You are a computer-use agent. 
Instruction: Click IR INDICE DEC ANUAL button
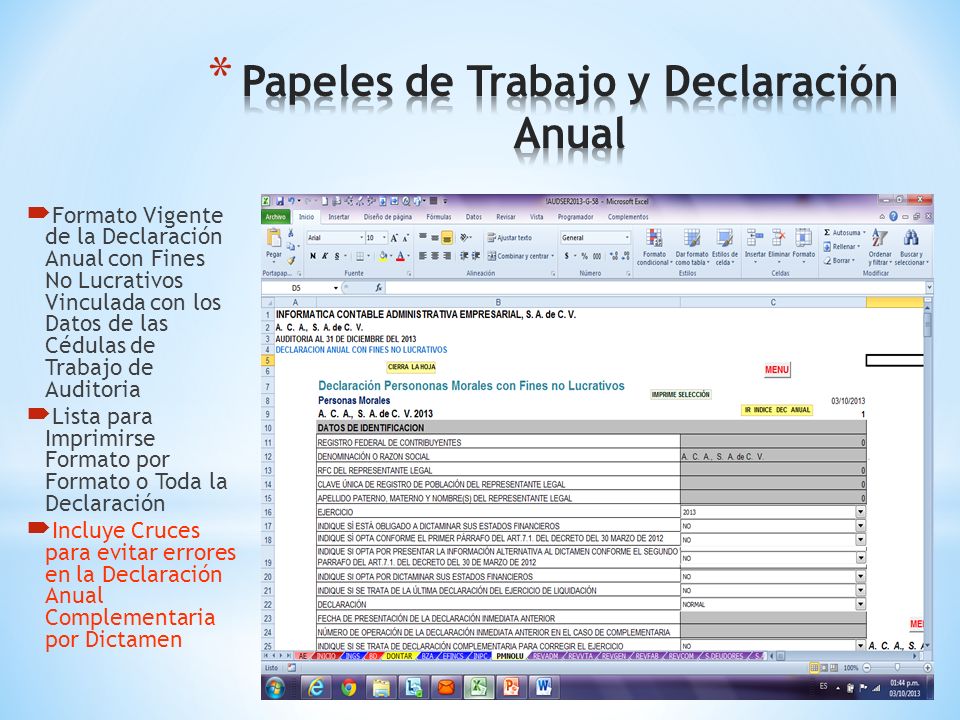point(777,410)
